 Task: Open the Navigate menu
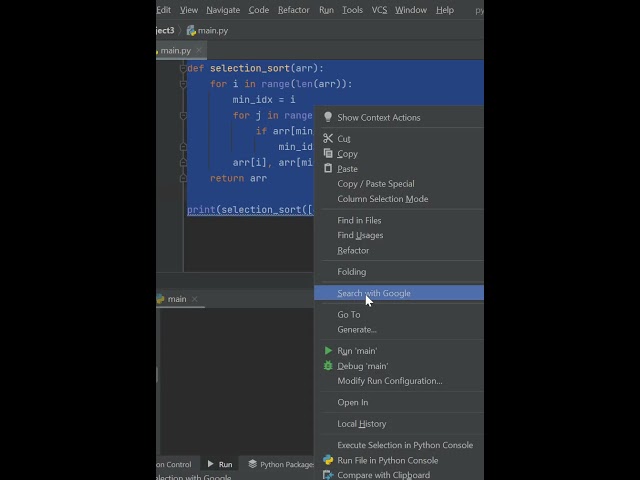223,10
